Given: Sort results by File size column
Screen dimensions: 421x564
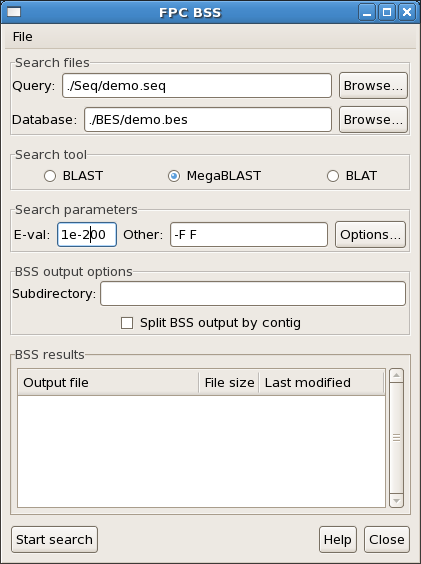Looking at the screenshot, I should tap(229, 382).
